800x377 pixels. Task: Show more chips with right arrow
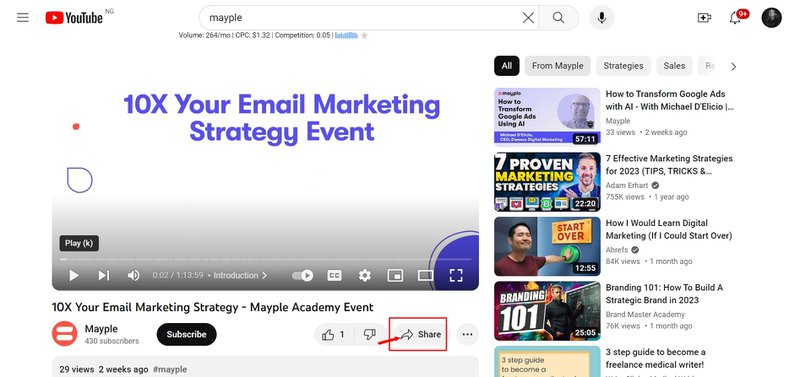click(x=733, y=66)
